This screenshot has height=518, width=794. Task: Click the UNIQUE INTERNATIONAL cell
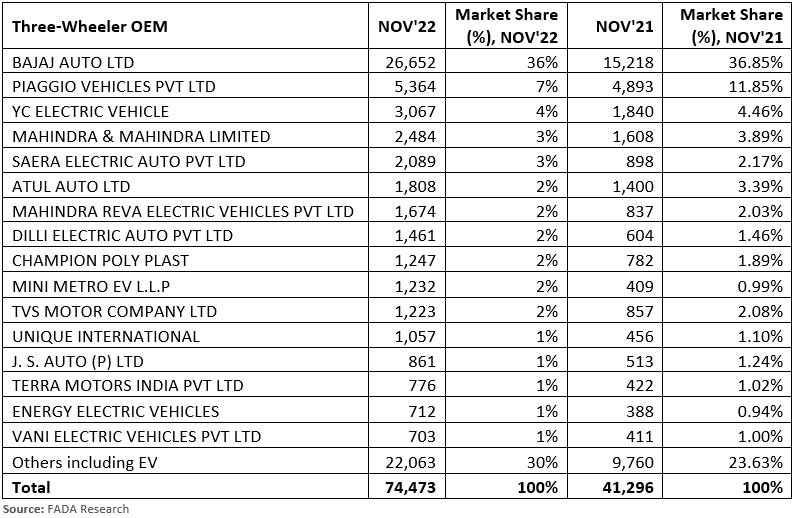point(105,336)
